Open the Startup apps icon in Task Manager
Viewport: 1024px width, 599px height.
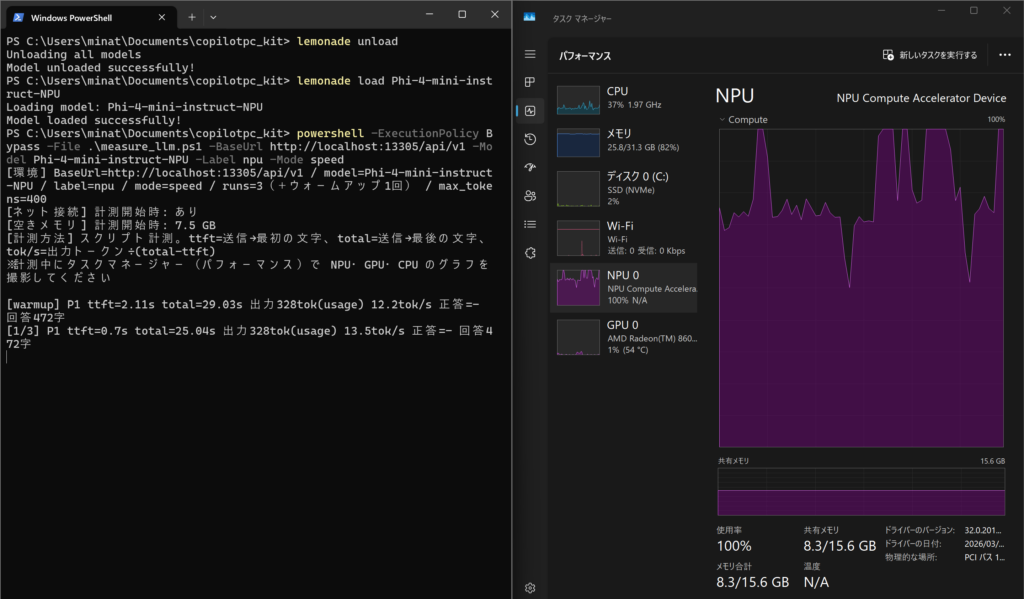click(530, 167)
